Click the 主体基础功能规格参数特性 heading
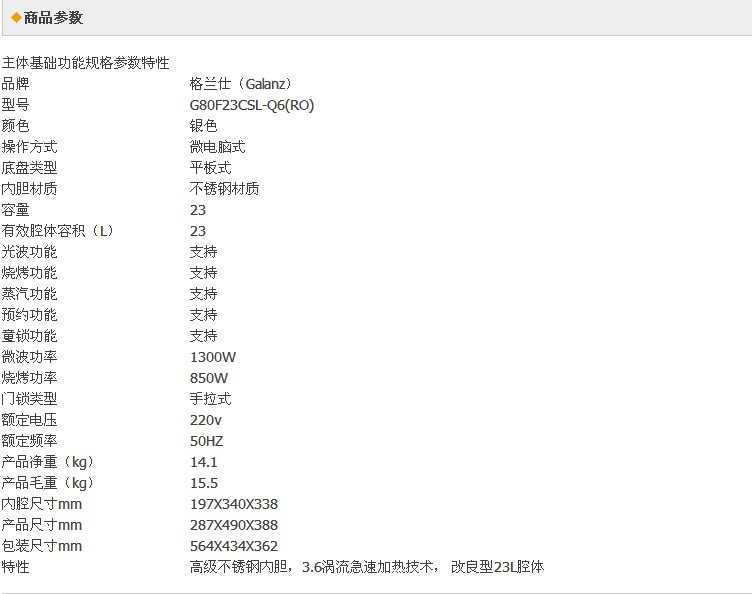The width and height of the screenshot is (754, 594). [86, 63]
